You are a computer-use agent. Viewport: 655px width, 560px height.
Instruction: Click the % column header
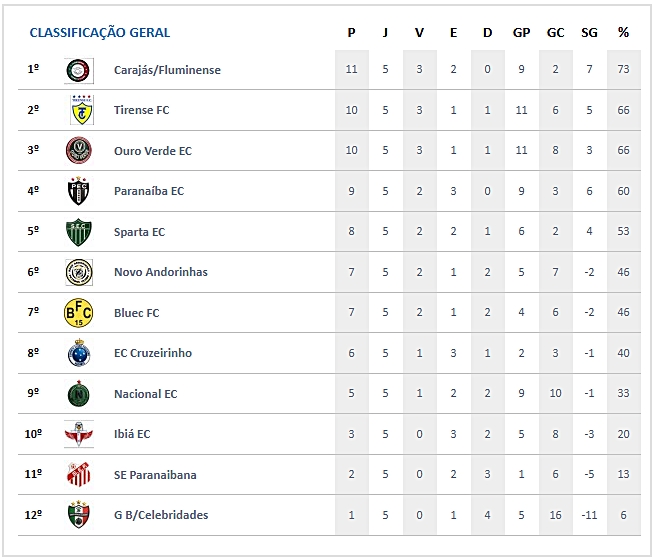click(623, 32)
